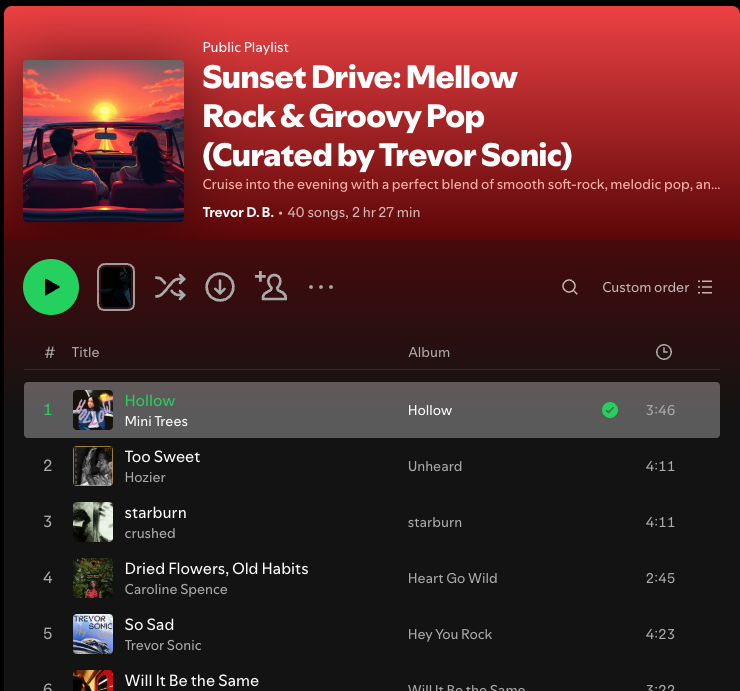
Task: Click the So Sad track artwork
Action: [x=93, y=634]
